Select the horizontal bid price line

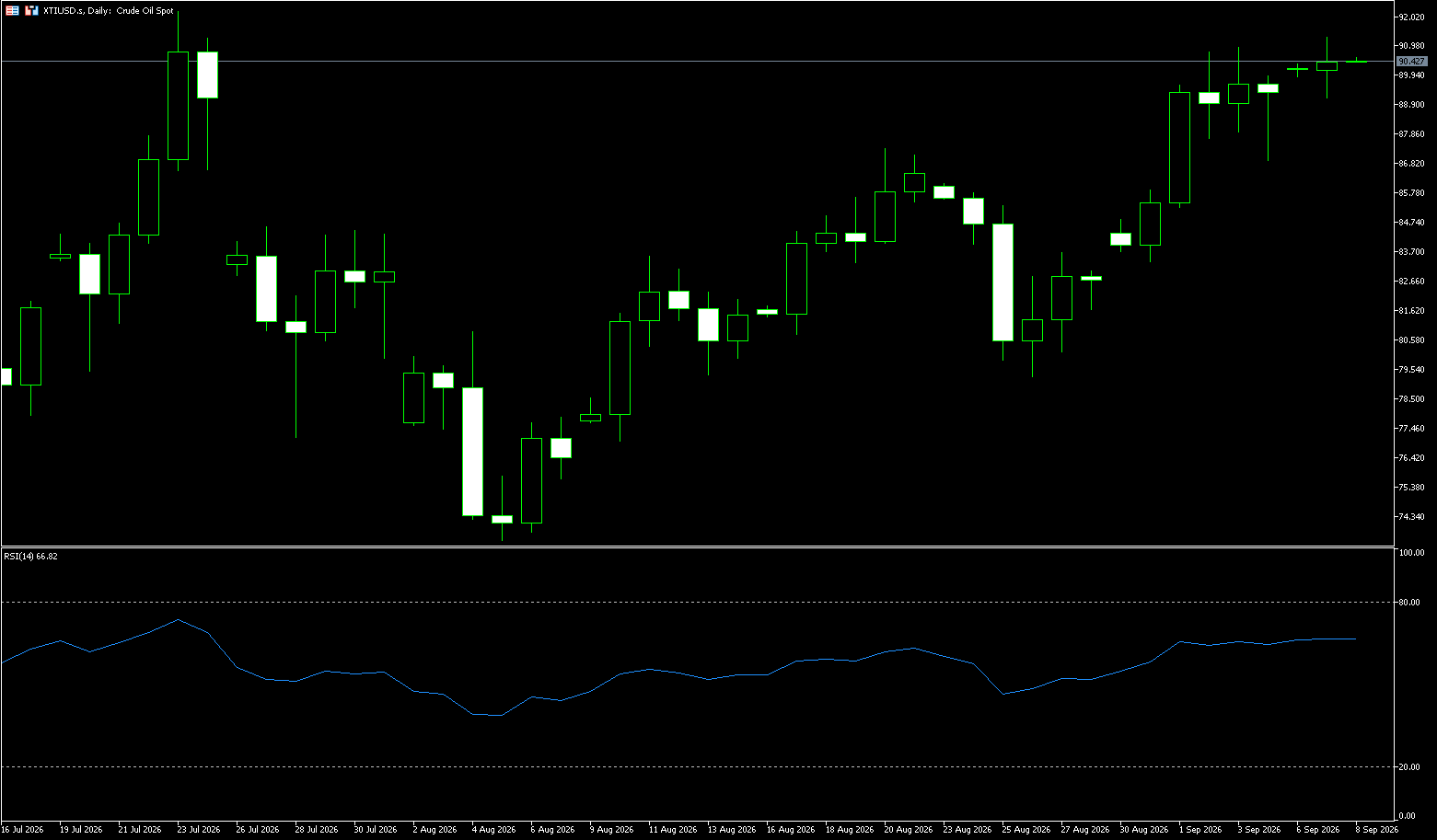pos(697,61)
